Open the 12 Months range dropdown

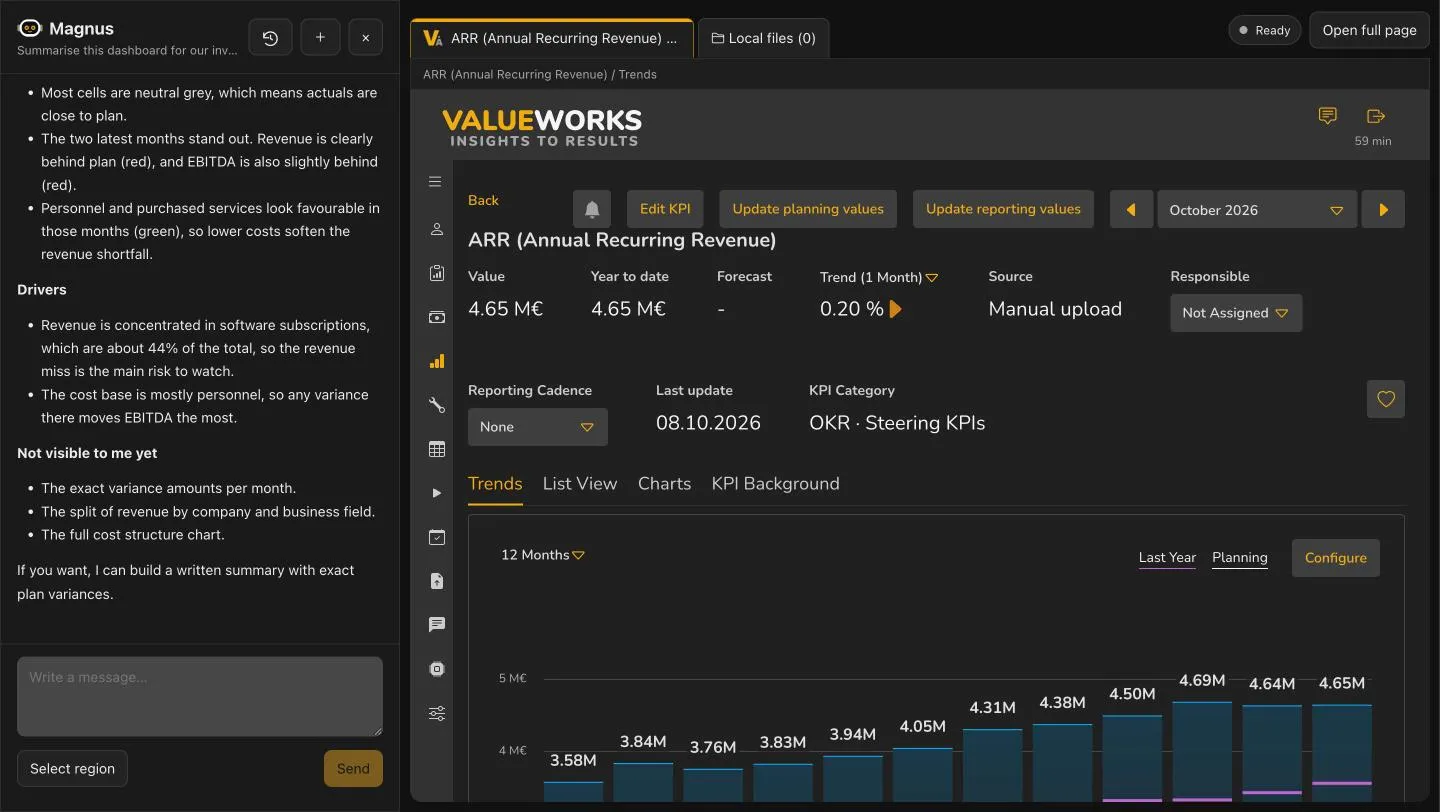542,555
